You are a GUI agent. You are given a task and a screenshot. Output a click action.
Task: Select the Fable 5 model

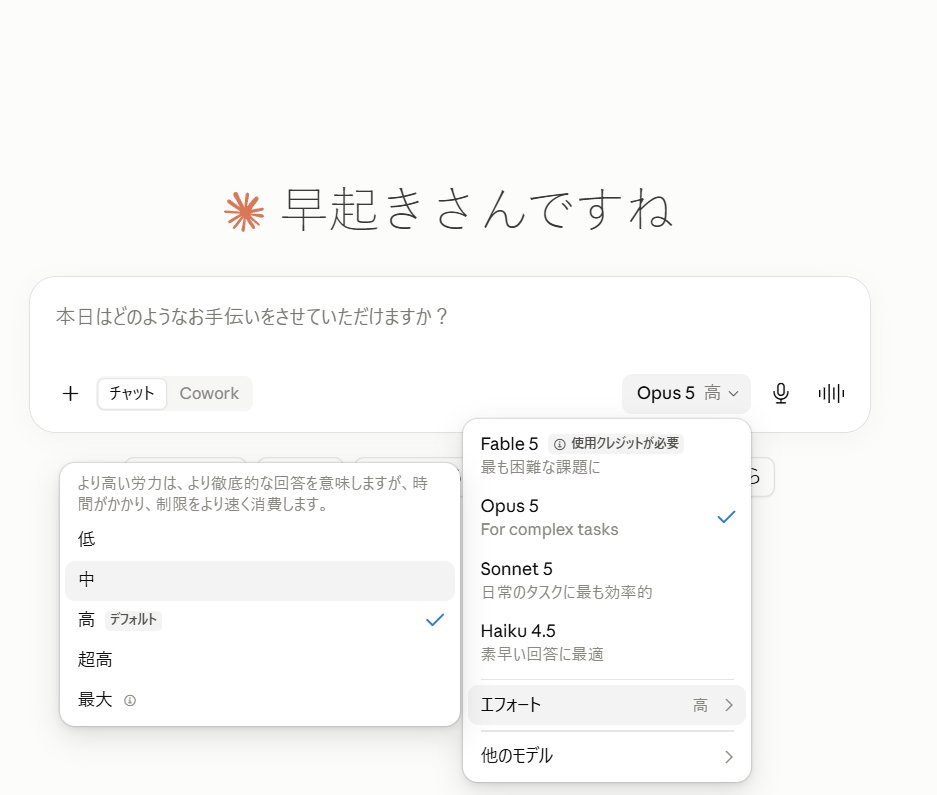[x=607, y=454]
